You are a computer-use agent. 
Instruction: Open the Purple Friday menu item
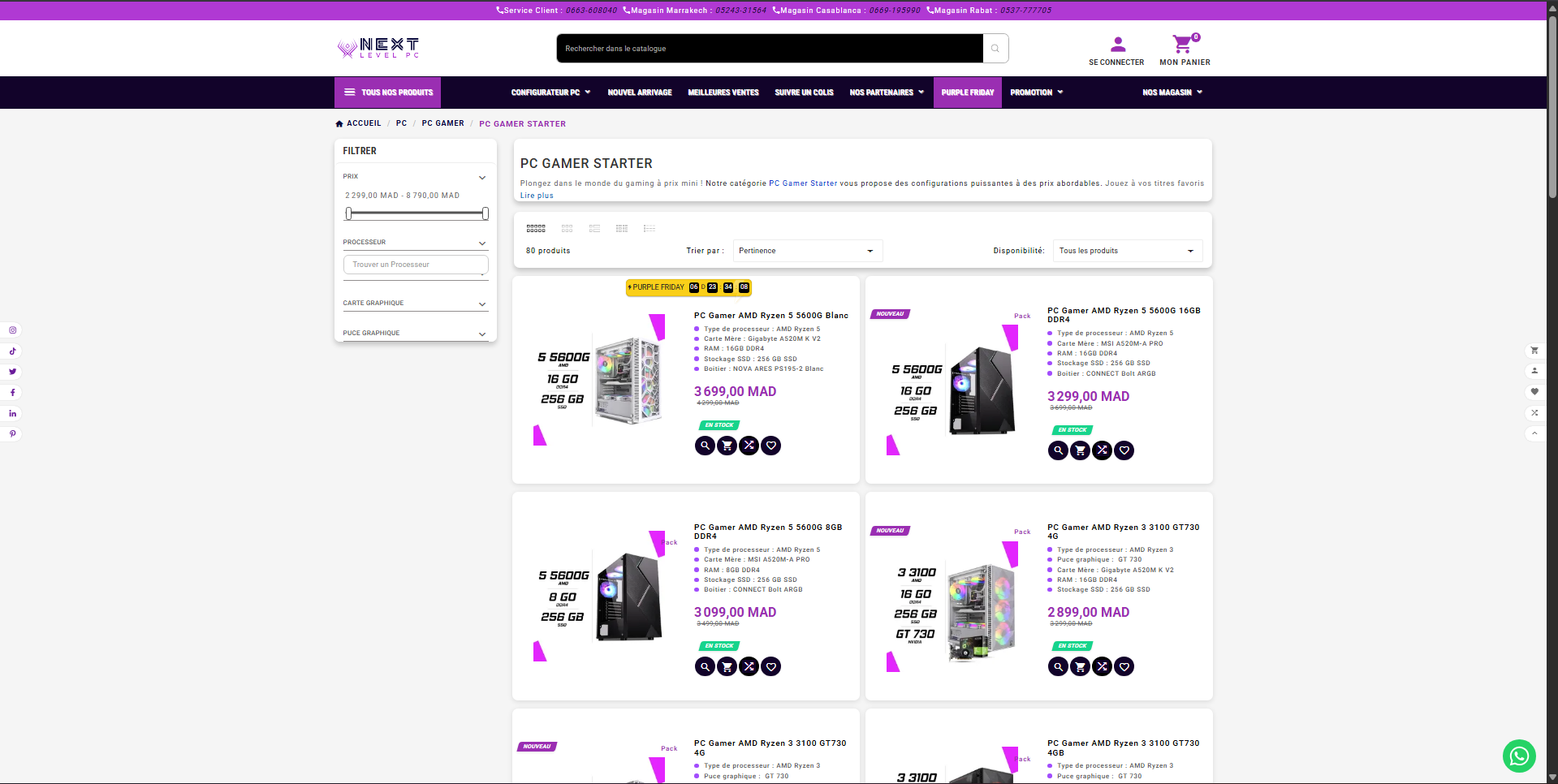click(x=967, y=93)
